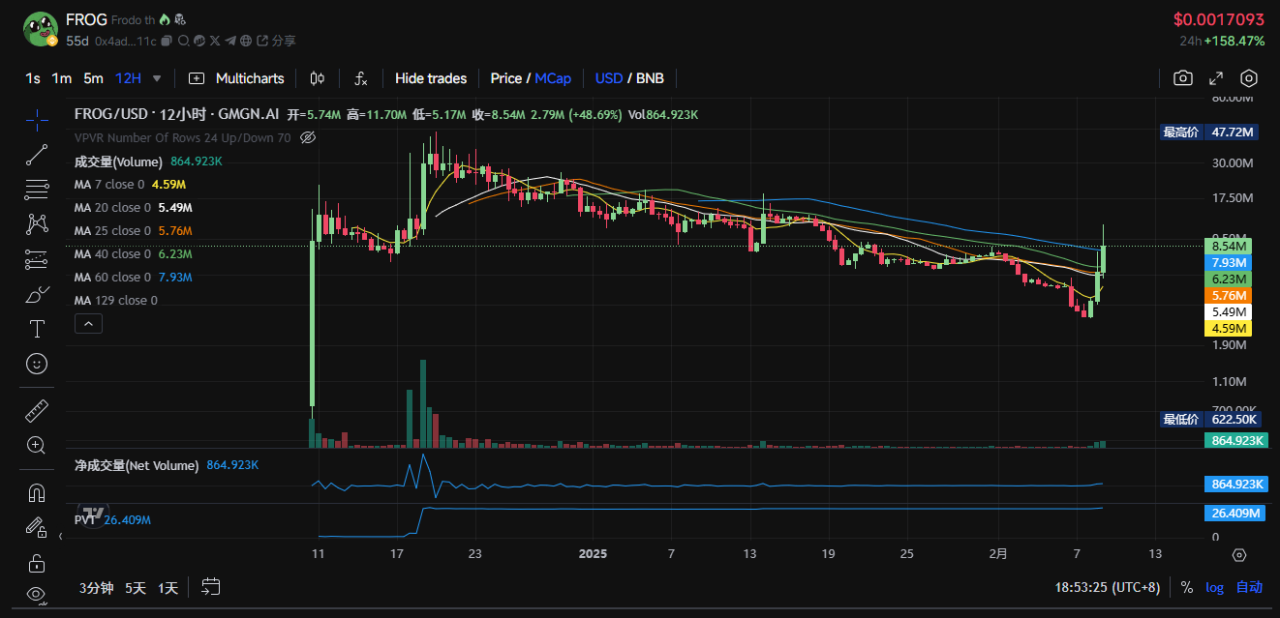Toggle percent scale on price axis
The image size is (1280, 618).
pos(1187,587)
